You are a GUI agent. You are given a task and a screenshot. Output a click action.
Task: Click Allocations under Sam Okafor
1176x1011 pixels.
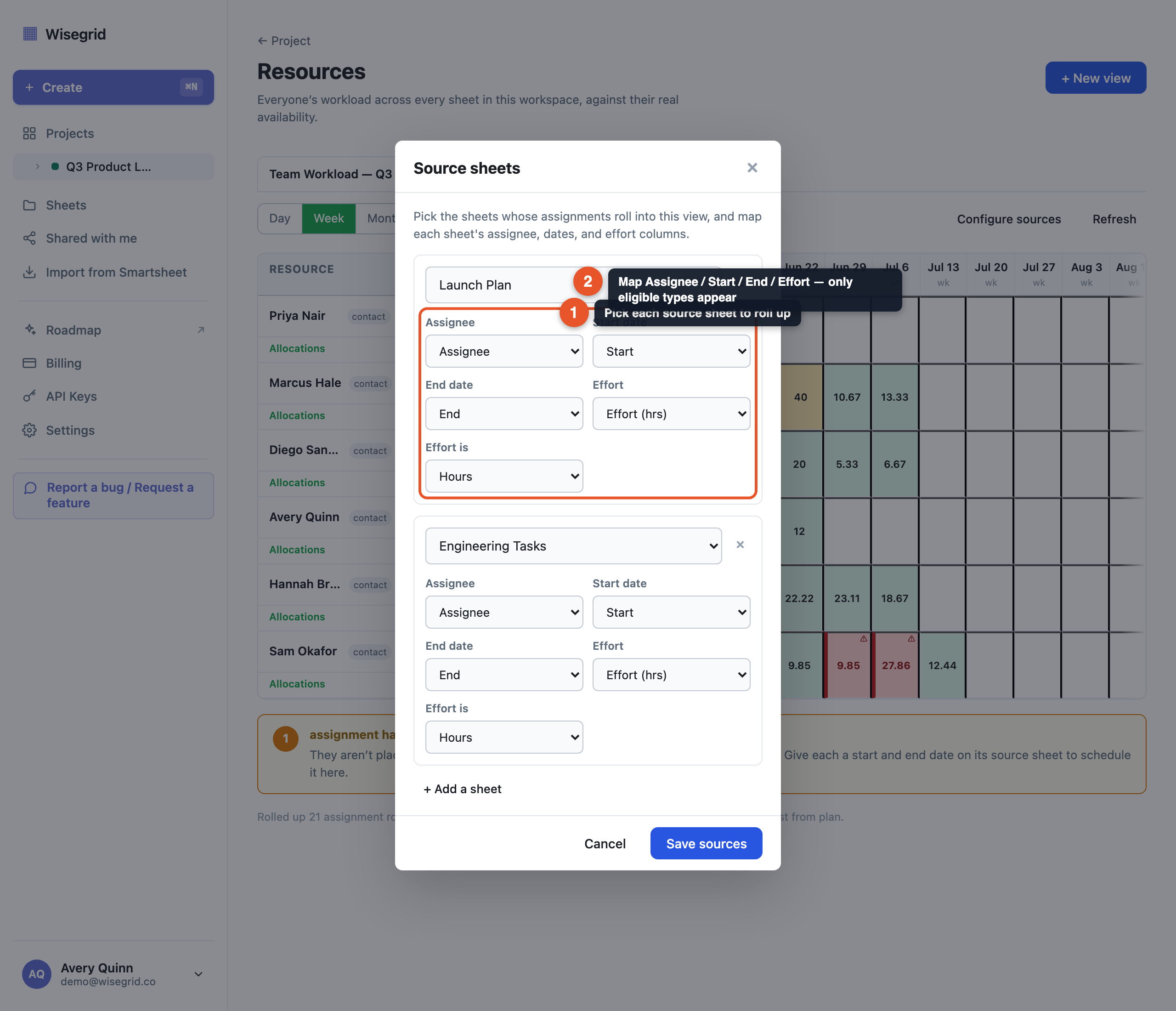coord(297,684)
